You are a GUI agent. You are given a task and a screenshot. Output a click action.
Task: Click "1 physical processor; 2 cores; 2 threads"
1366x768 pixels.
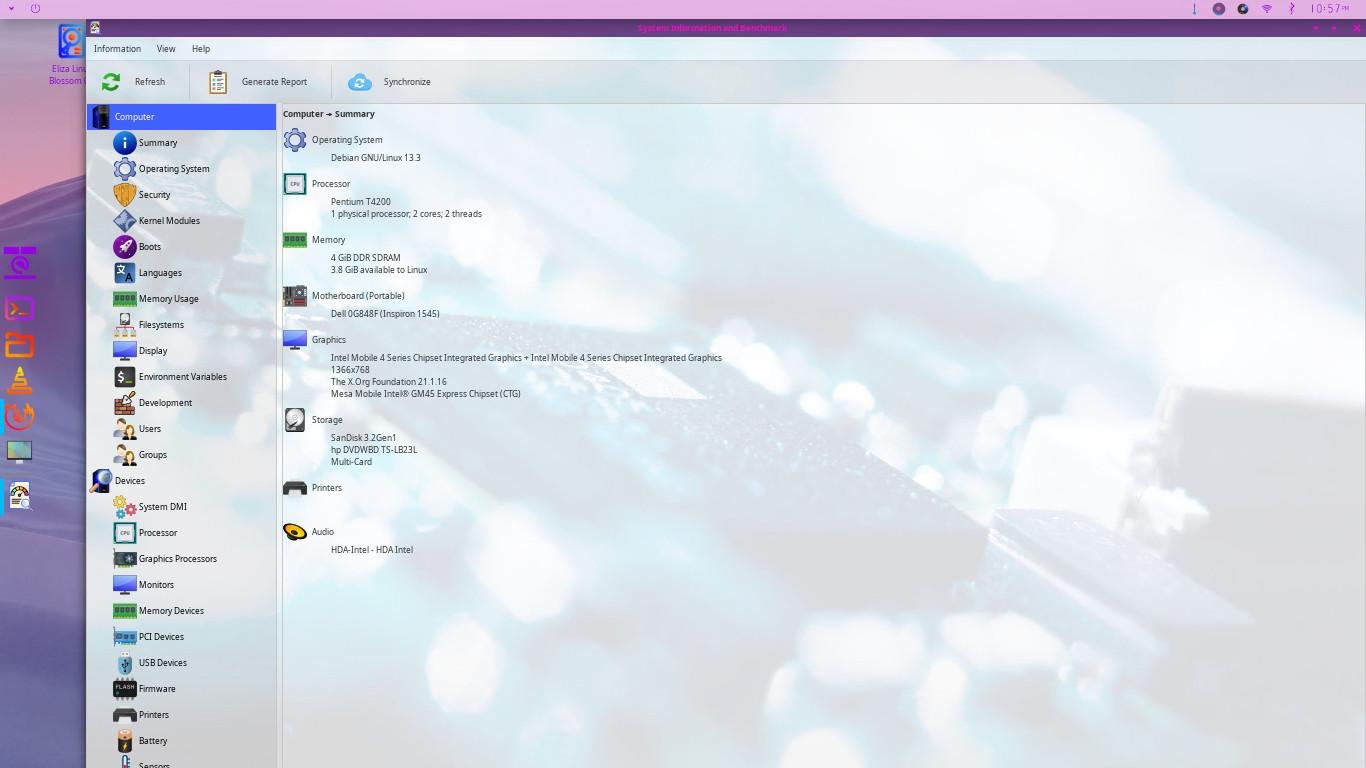click(406, 214)
